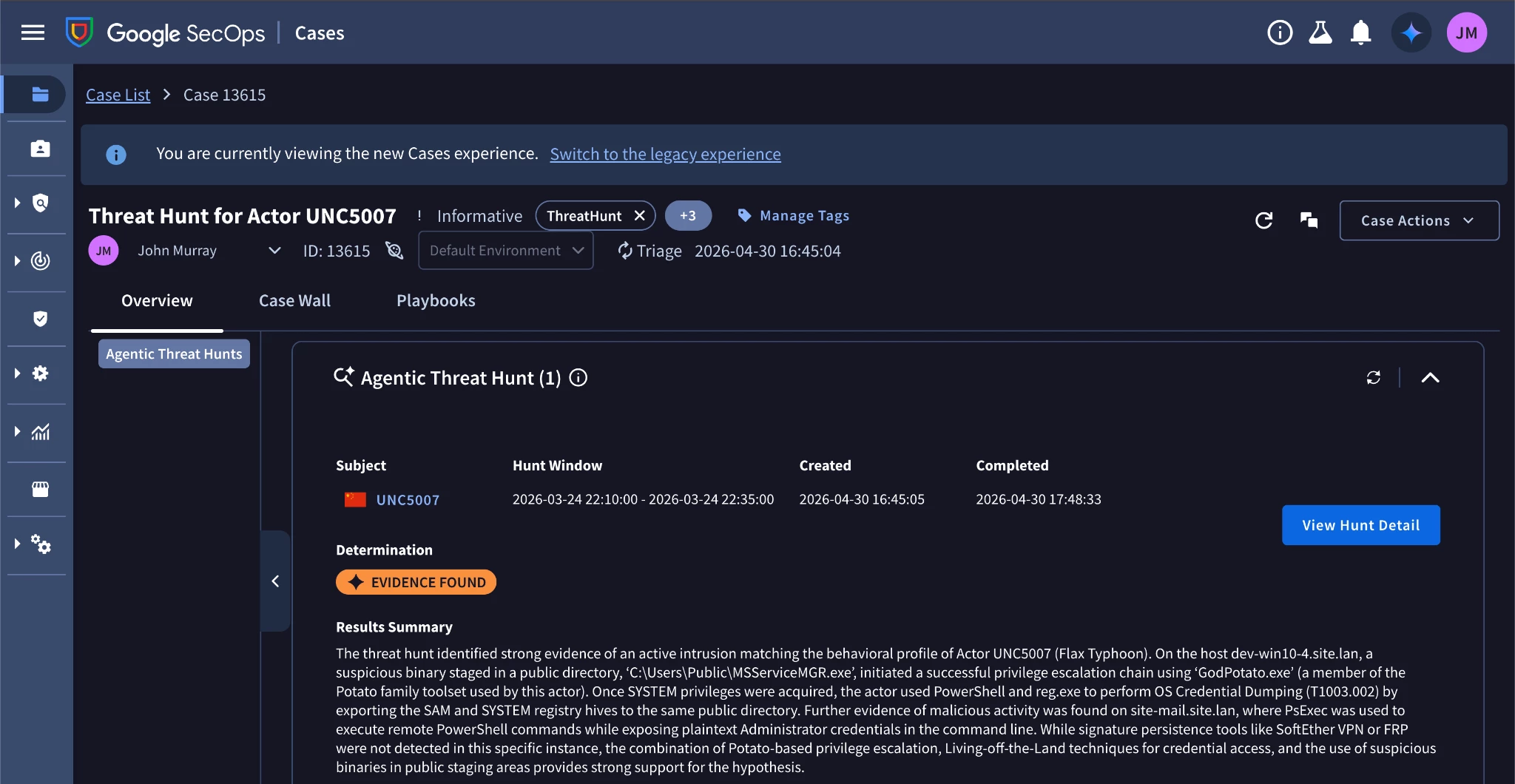Open the dashboards chart sidebar icon
Image resolution: width=1515 pixels, height=784 pixels.
click(x=41, y=432)
